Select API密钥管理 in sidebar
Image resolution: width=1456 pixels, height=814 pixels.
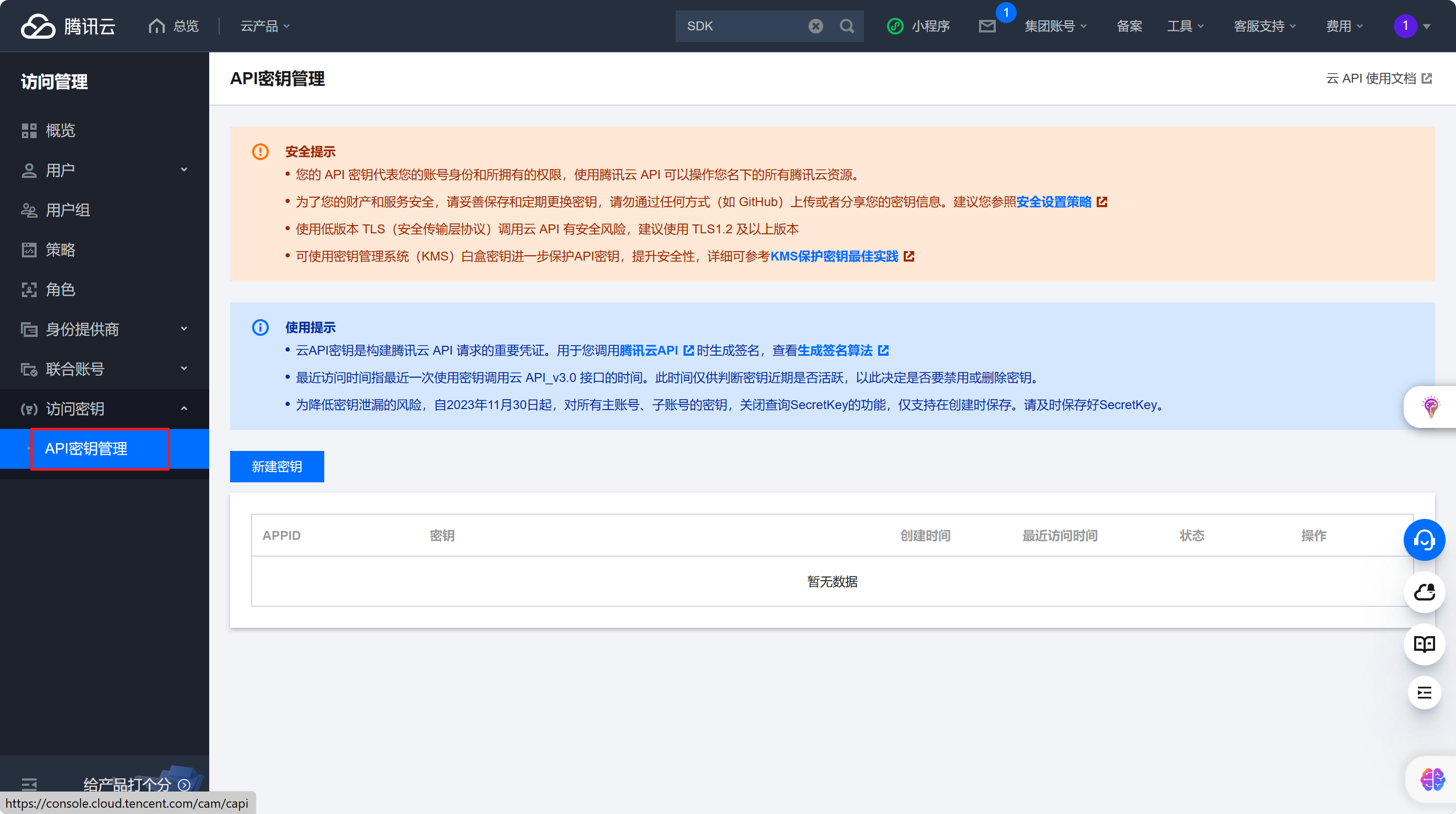tap(86, 449)
